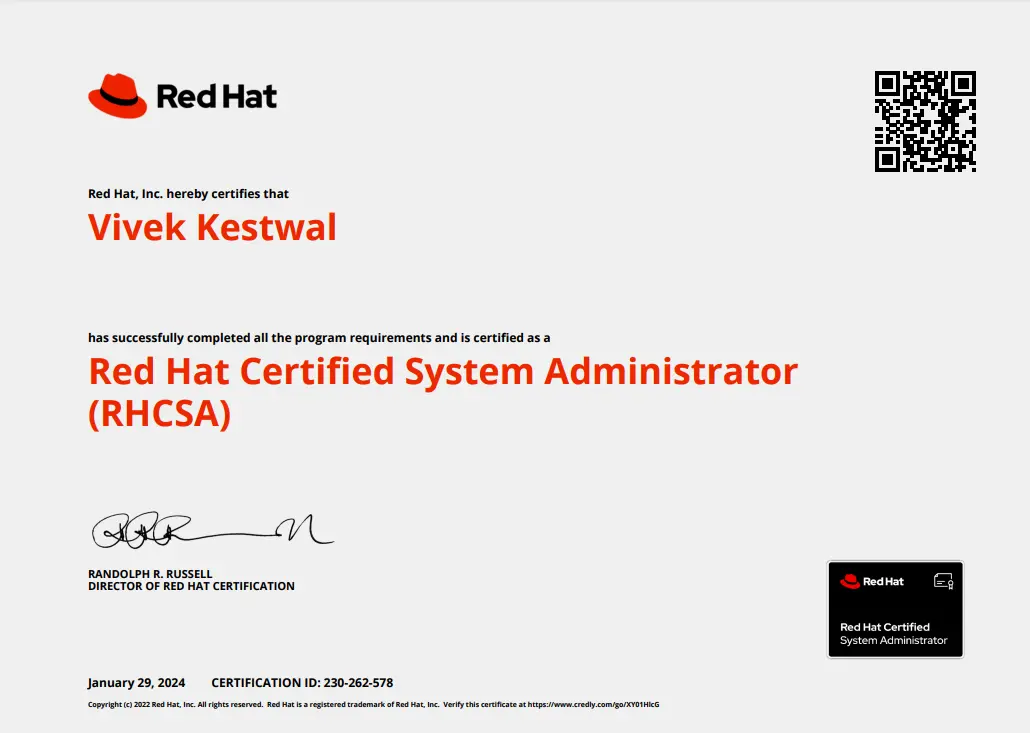This screenshot has width=1030, height=733.
Task: Click the 'has successfully completed' sentence
Action: tap(318, 338)
